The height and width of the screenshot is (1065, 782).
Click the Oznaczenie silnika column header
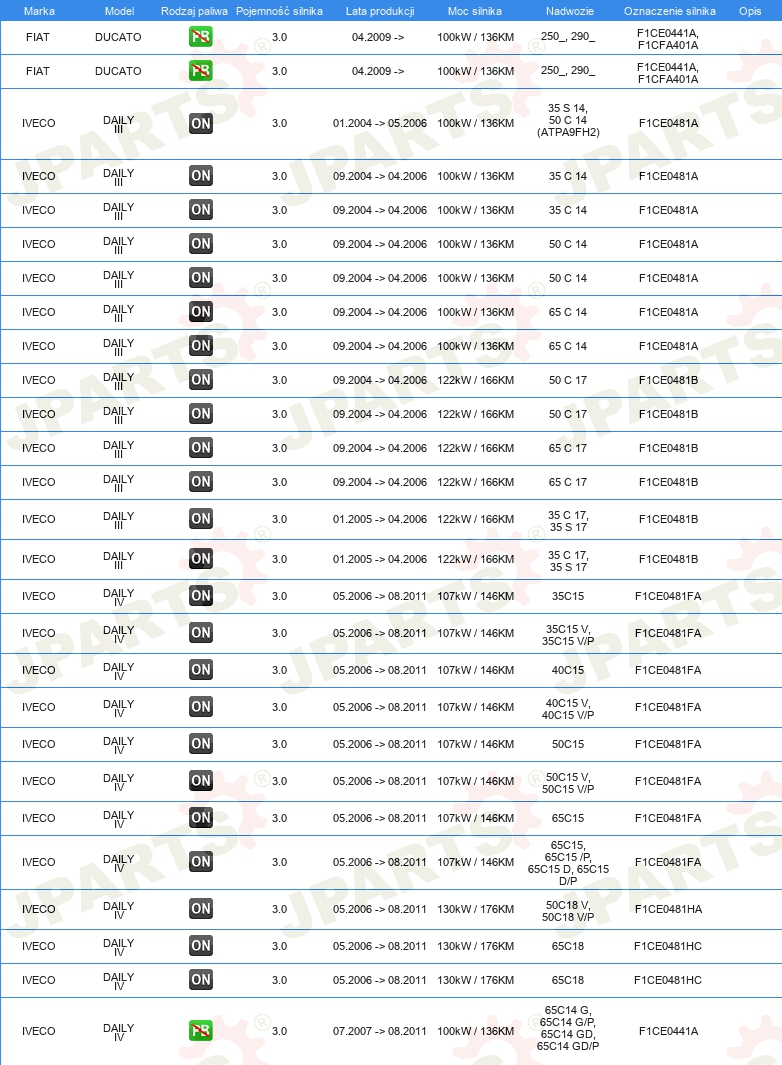click(x=669, y=11)
